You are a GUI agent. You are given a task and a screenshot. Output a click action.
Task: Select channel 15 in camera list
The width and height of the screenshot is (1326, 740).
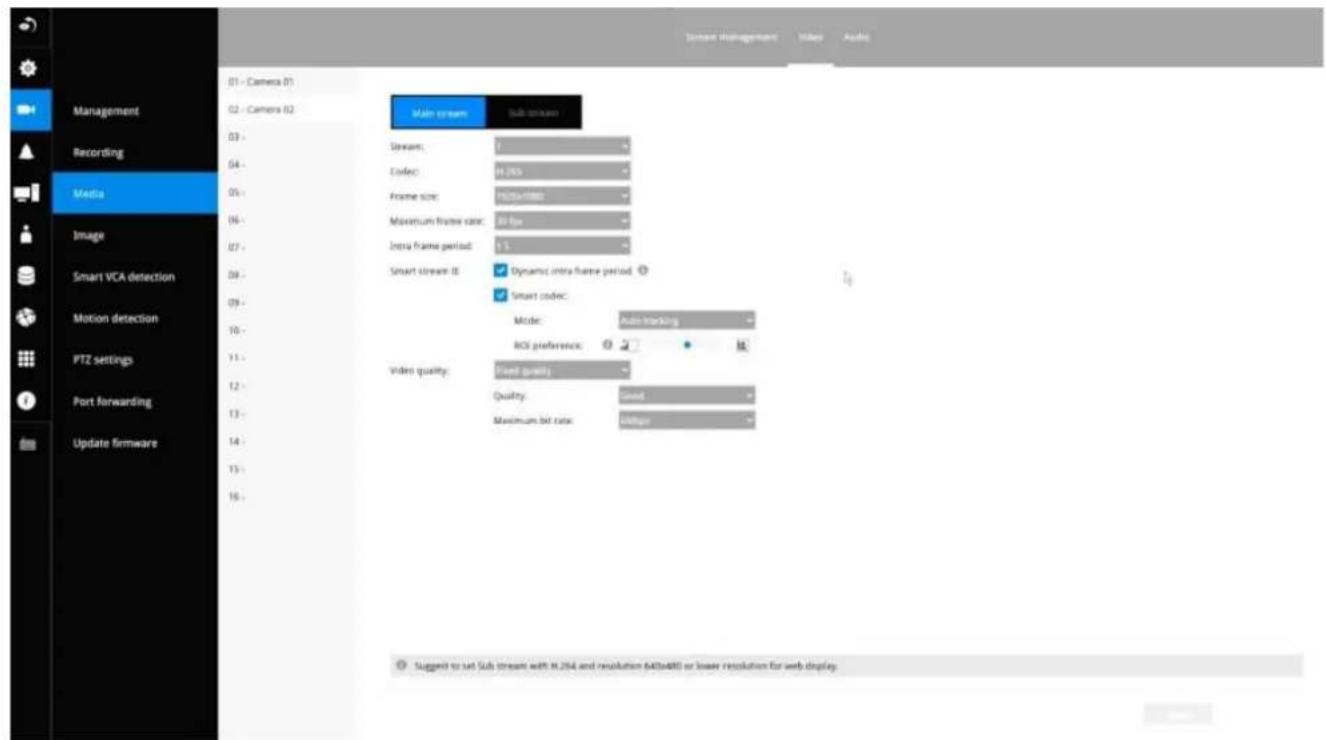(x=286, y=468)
